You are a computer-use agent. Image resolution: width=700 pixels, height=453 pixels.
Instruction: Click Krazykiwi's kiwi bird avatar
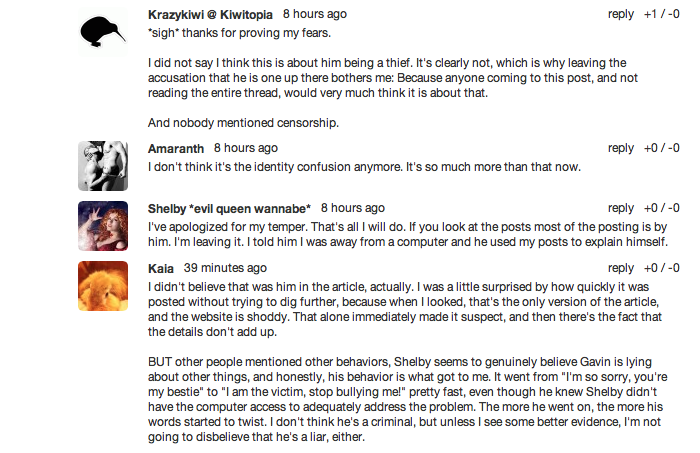click(103, 35)
